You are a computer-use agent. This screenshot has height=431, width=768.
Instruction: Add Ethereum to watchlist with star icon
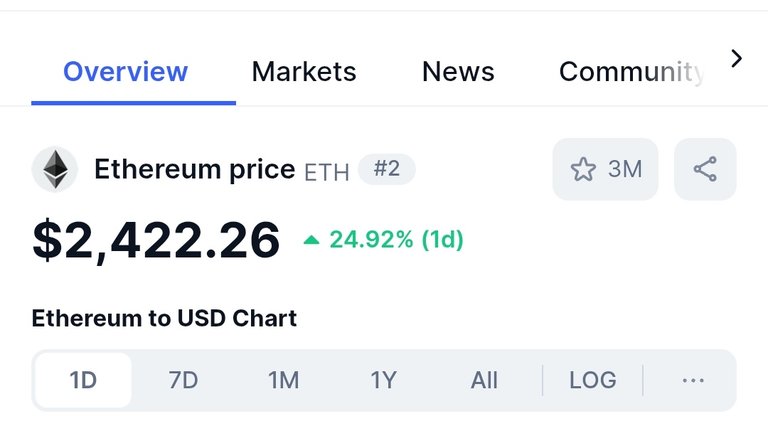tap(605, 169)
